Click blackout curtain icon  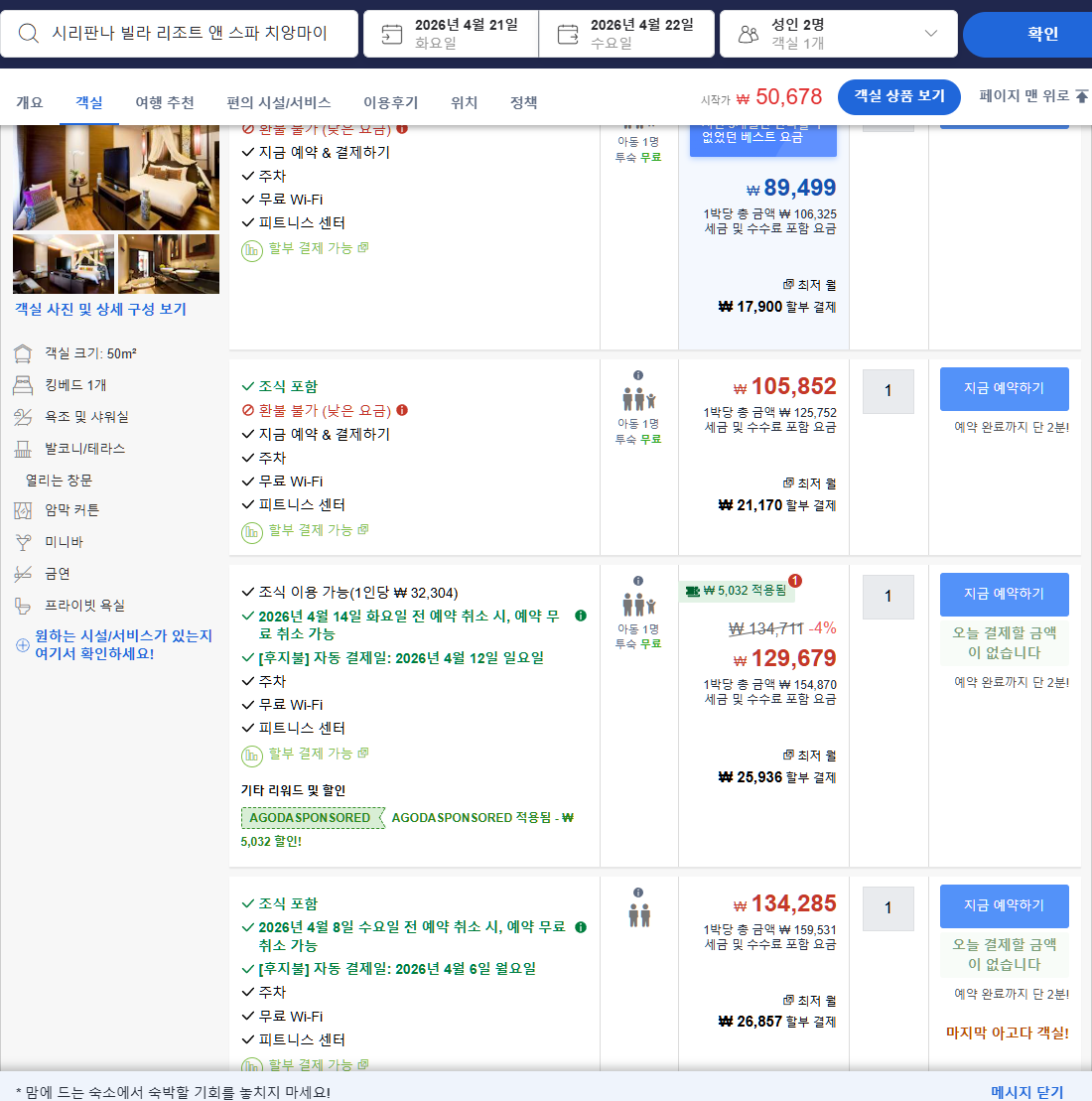(23, 510)
